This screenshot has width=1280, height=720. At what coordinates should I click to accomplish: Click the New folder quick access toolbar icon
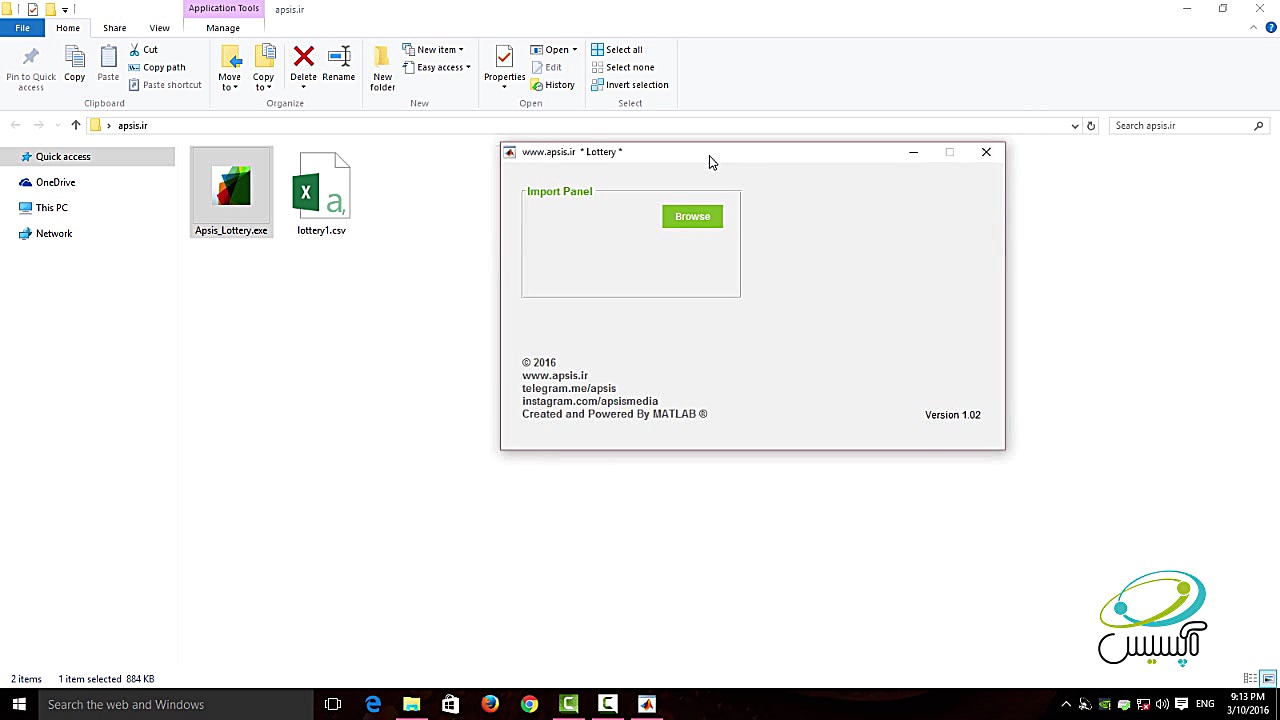pos(49,9)
